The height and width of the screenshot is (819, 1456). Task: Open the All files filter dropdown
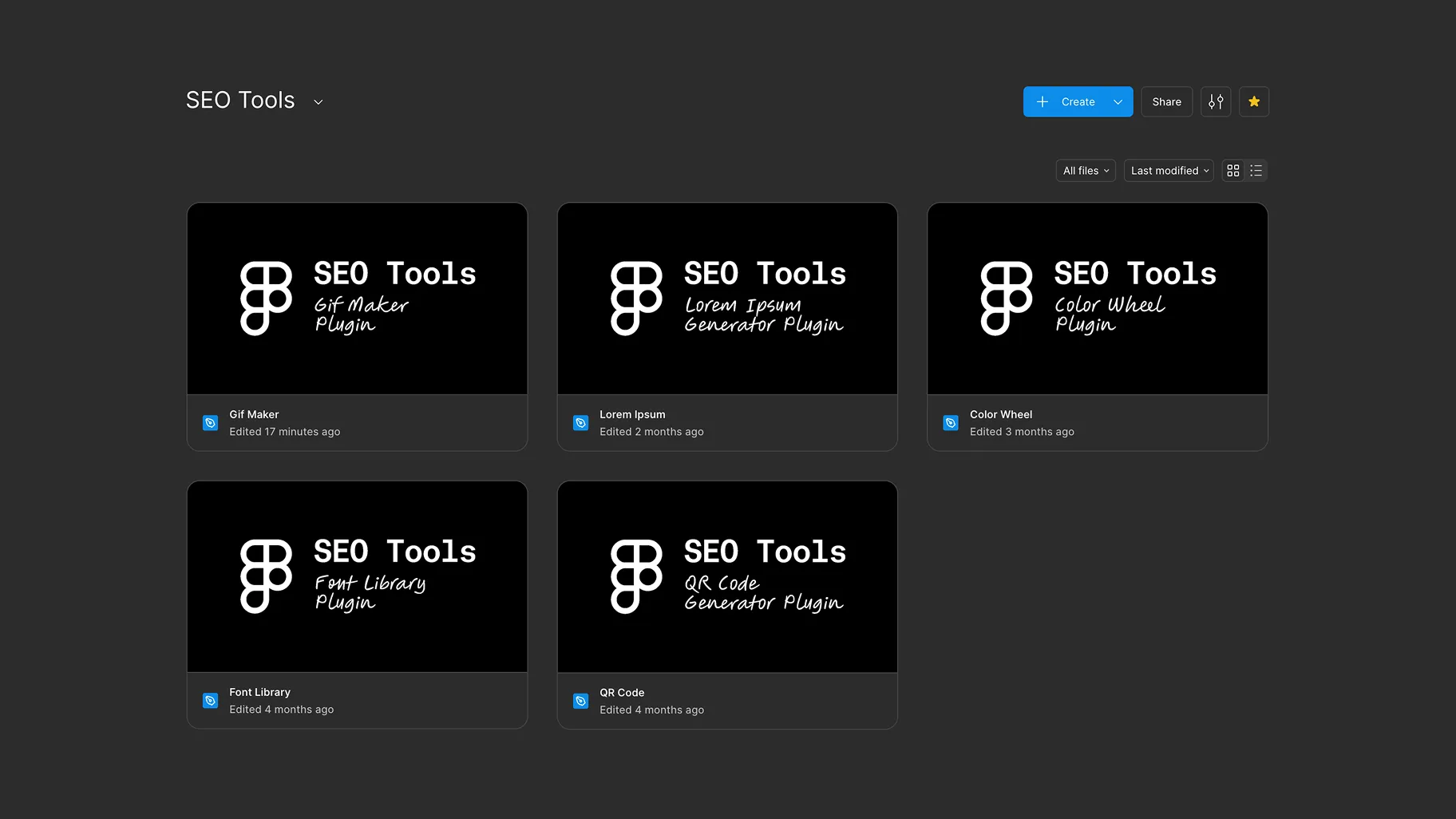(x=1085, y=170)
